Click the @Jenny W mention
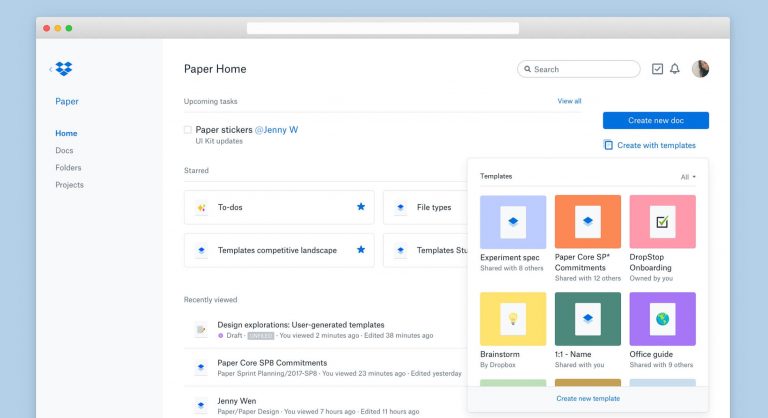The image size is (768, 418). coord(276,130)
